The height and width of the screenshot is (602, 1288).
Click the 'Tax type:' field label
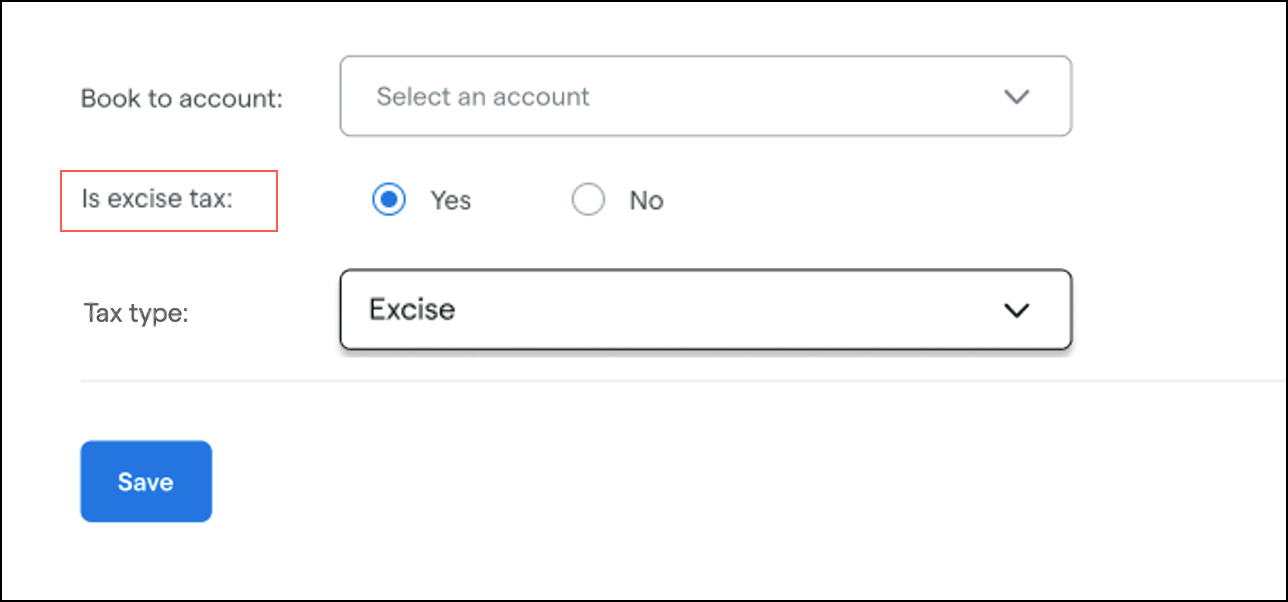click(136, 313)
